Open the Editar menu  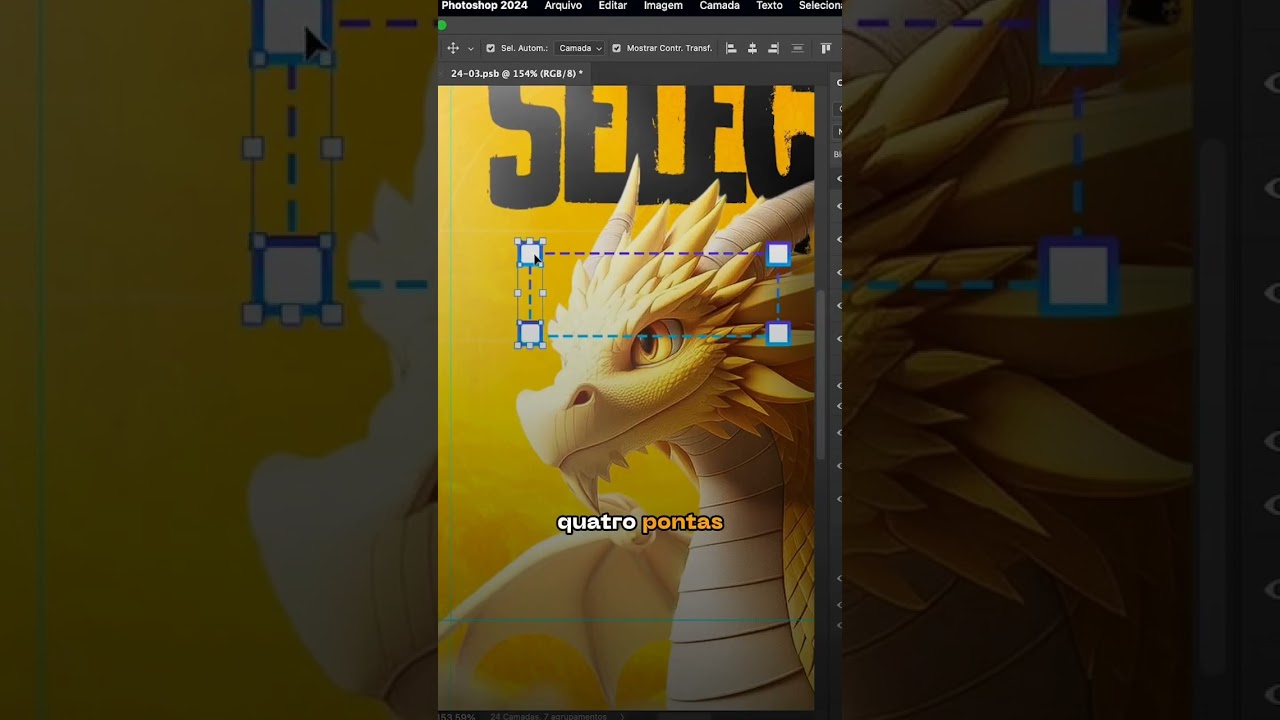(613, 6)
